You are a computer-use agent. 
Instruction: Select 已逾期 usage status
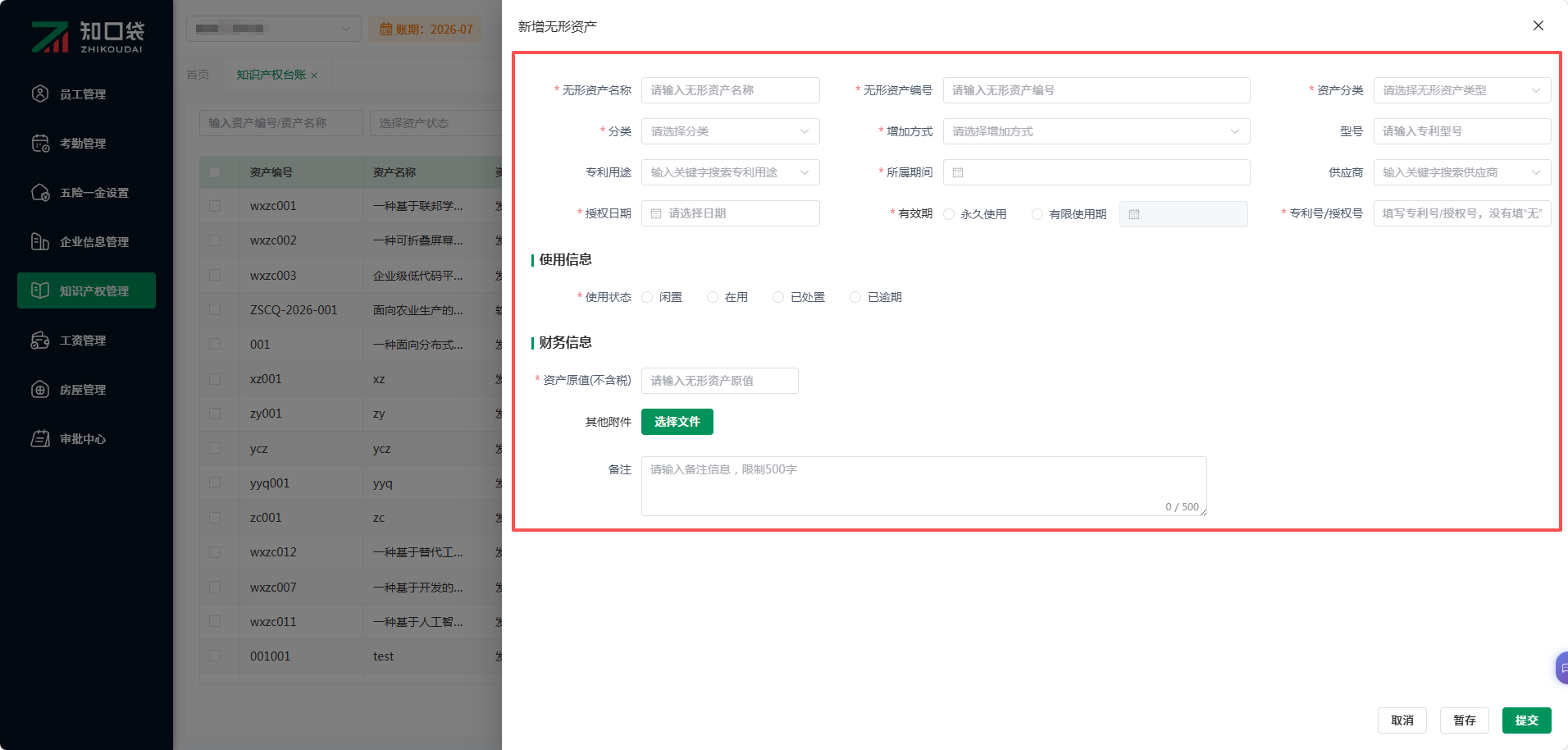855,297
